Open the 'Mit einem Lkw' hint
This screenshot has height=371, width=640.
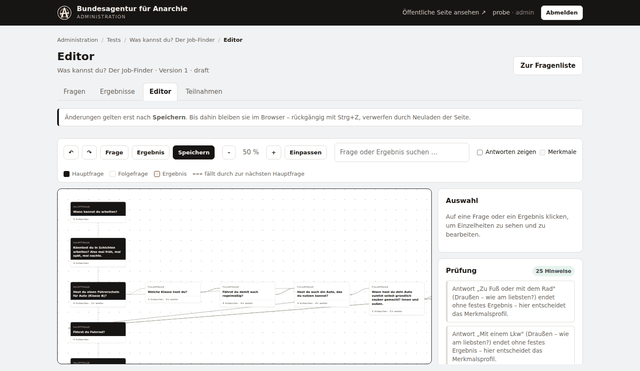[510, 345]
